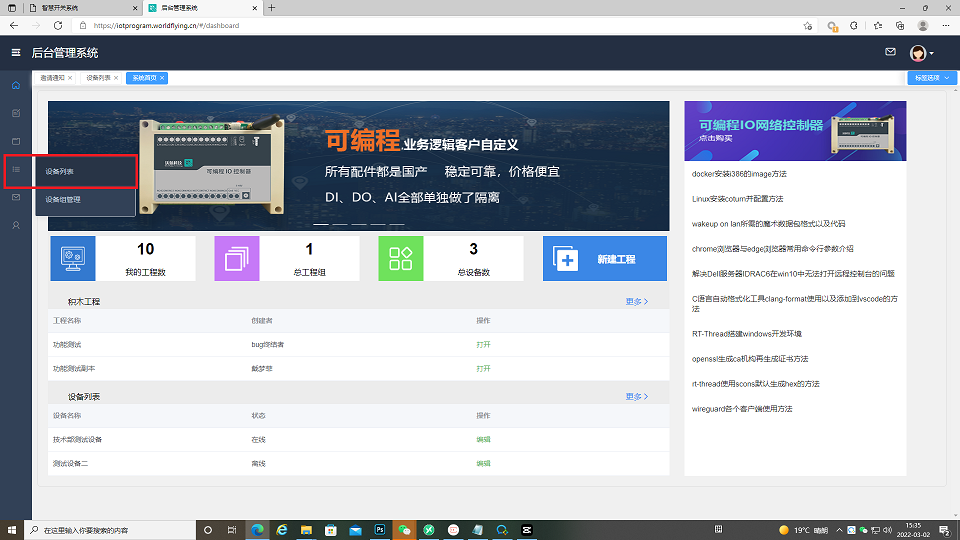Image resolution: width=960 pixels, height=540 pixels.
Task: Open article Linux安装coturn并配置方法
Action: coord(737,199)
